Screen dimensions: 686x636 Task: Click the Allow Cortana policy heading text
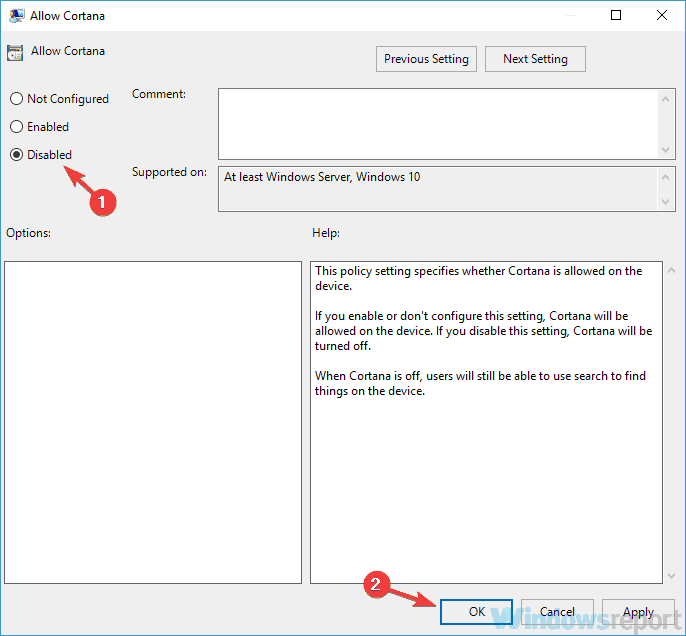68,51
